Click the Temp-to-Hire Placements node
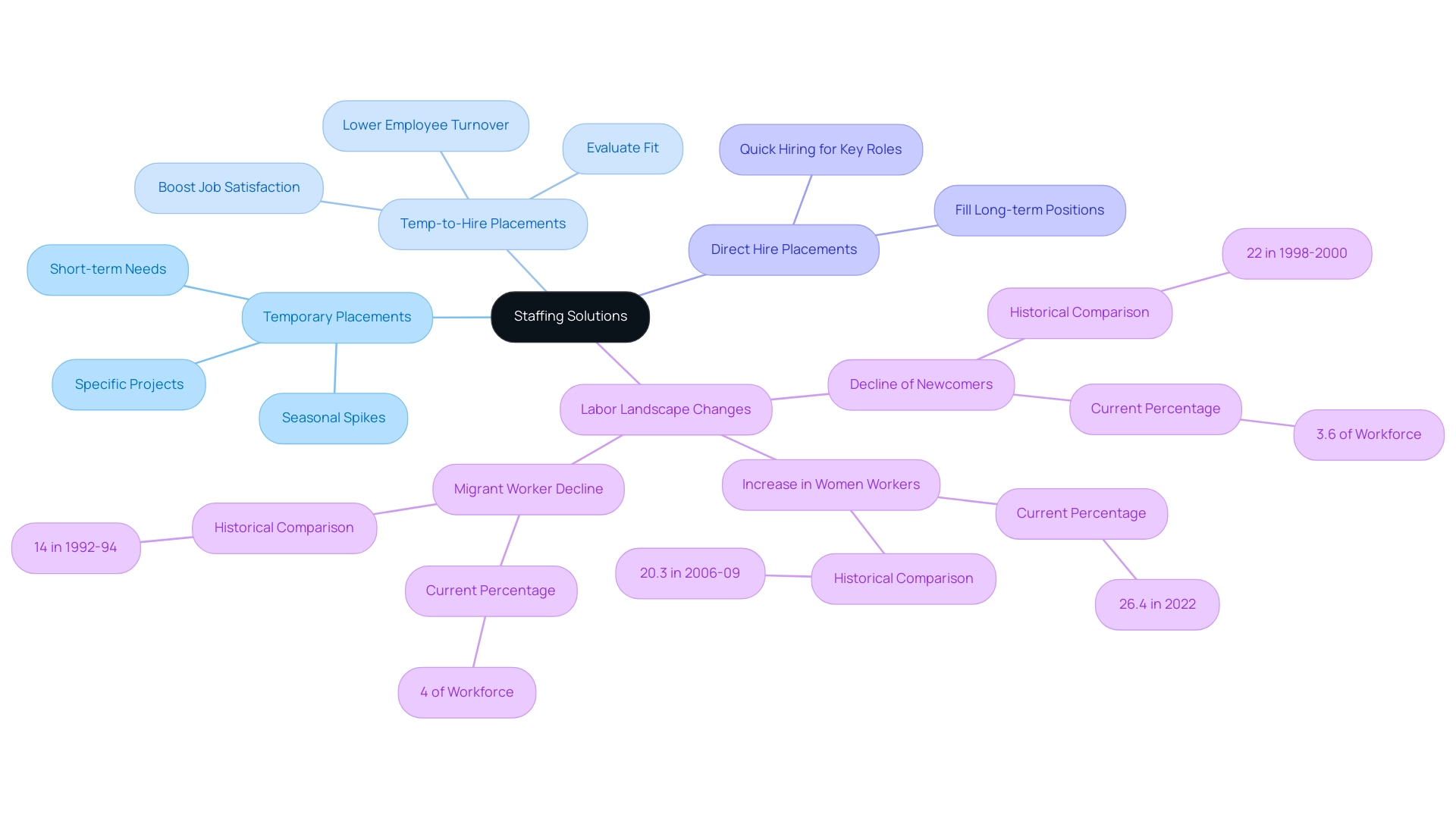Screen dimensions: 1456x821 (480, 223)
